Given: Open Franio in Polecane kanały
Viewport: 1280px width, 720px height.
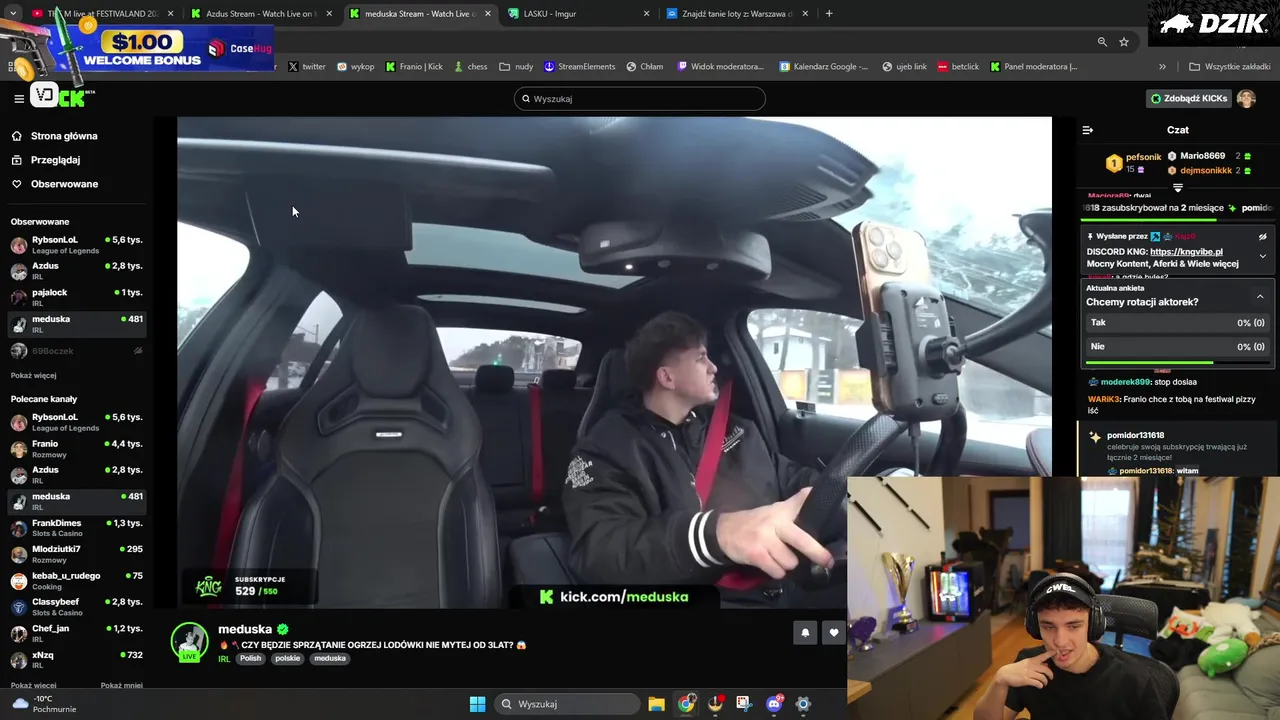Looking at the screenshot, I should pos(75,448).
